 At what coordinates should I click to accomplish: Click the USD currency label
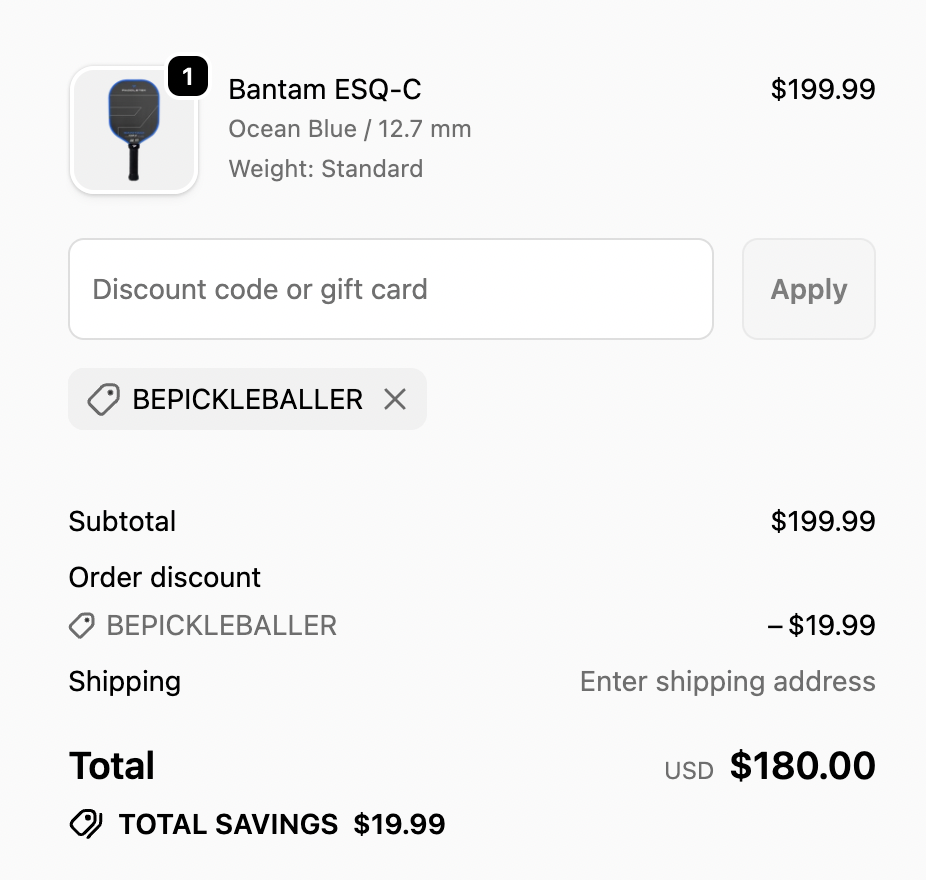(x=689, y=771)
